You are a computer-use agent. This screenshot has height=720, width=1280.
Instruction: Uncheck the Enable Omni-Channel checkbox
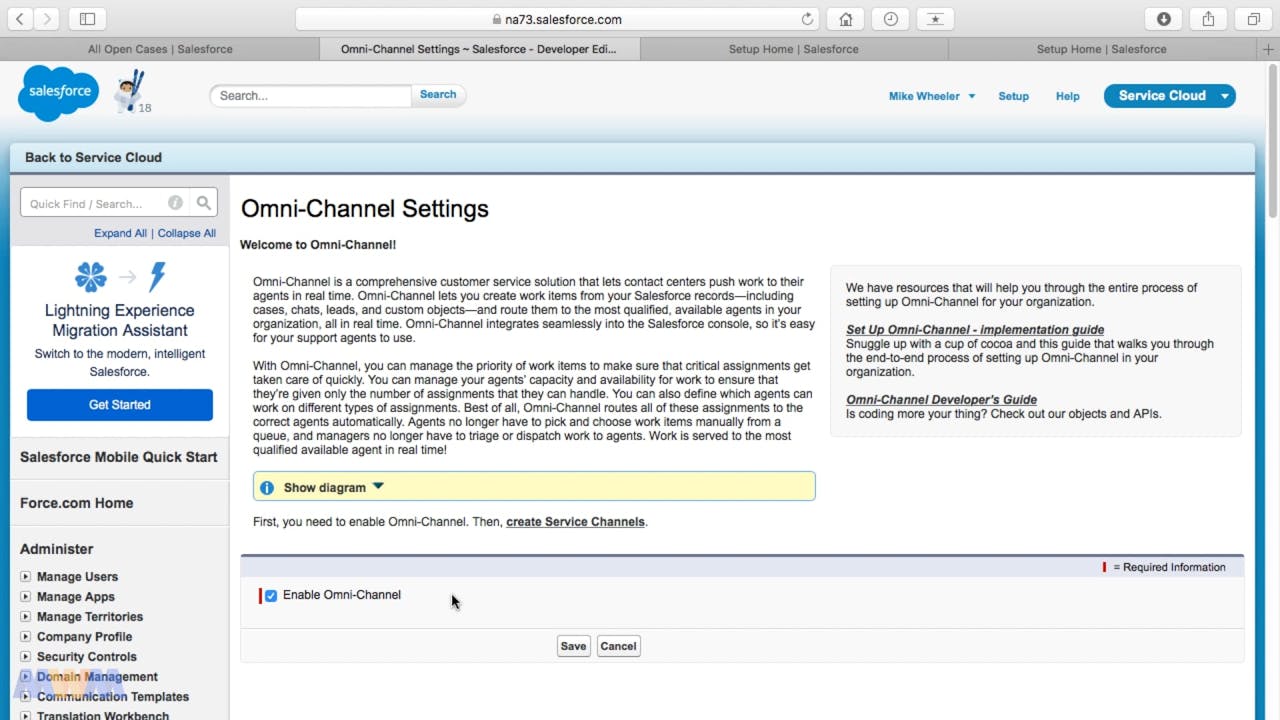[271, 596]
